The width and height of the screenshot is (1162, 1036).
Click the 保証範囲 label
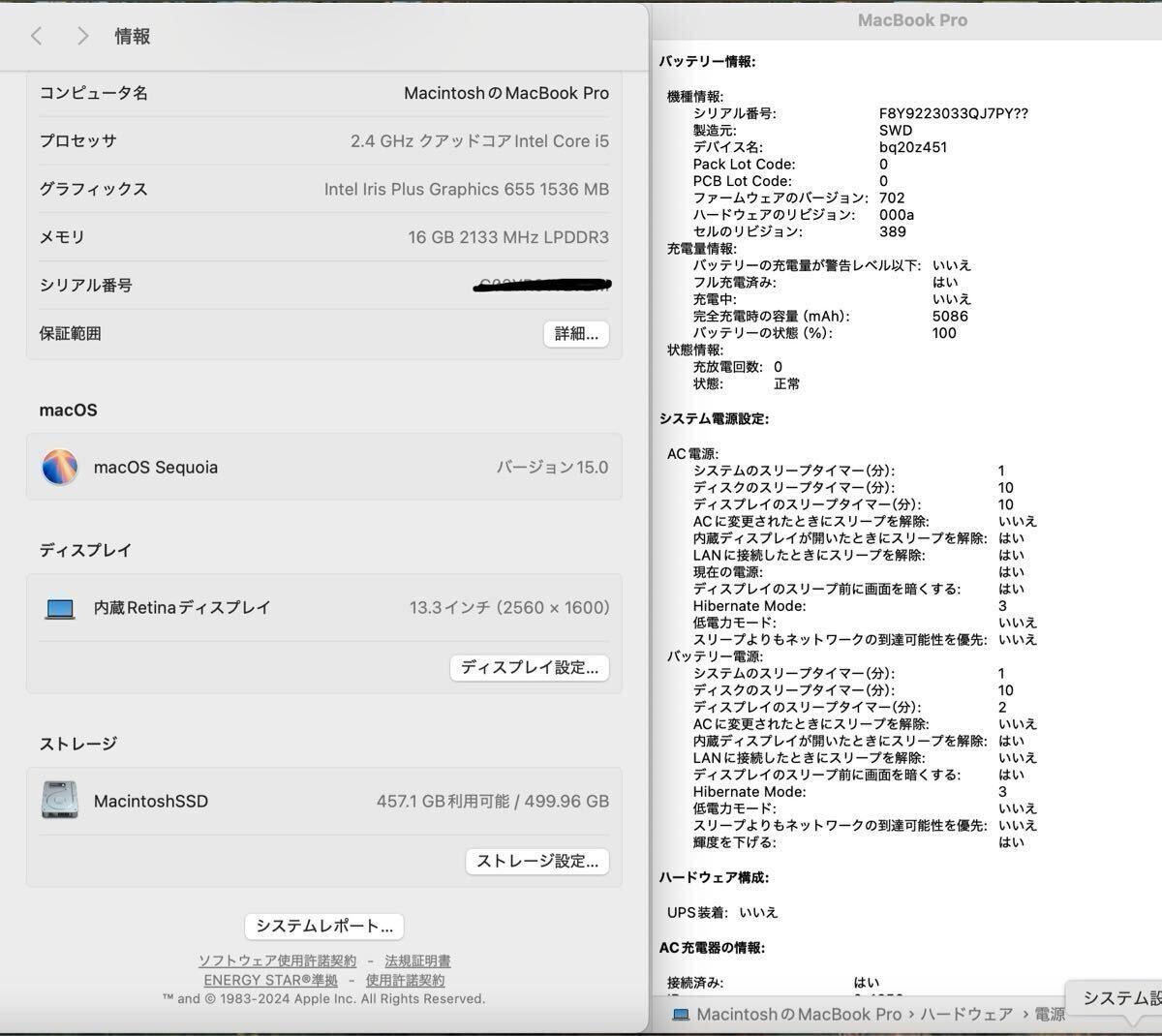pyautogui.click(x=70, y=333)
